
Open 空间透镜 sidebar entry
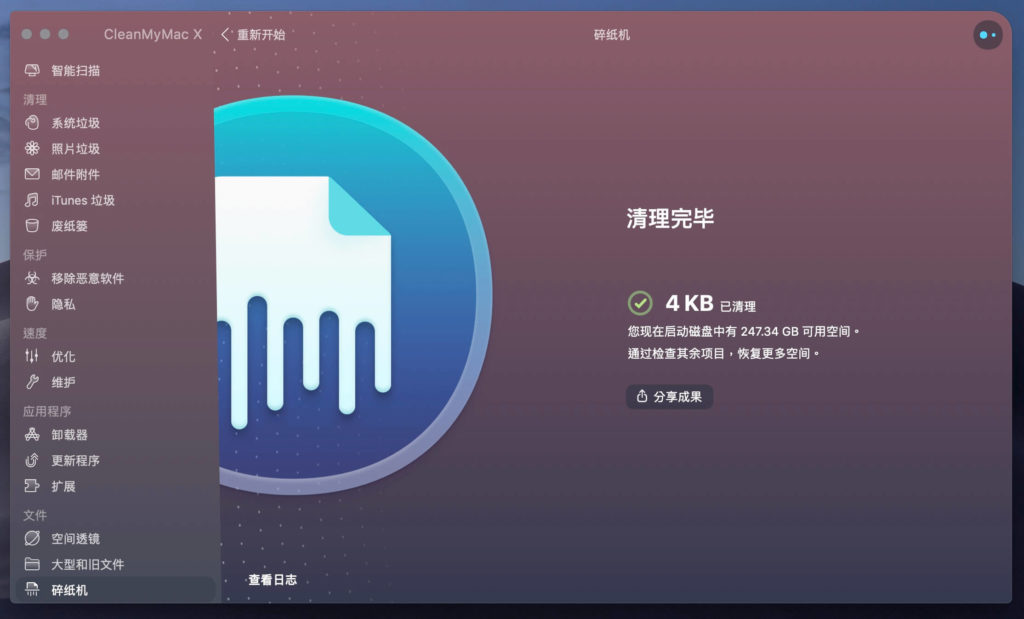click(x=76, y=539)
